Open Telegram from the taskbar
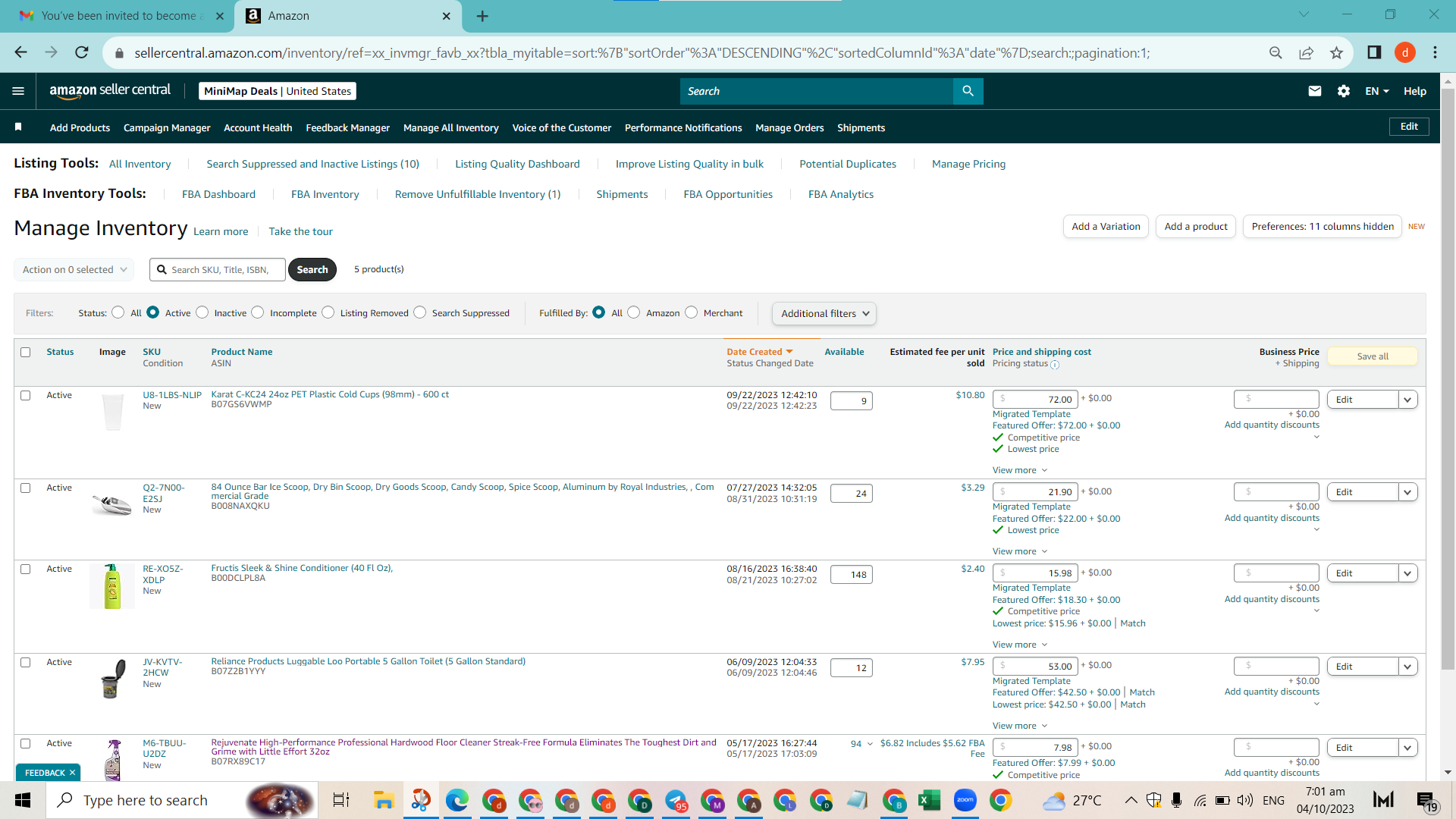This screenshot has height=819, width=1456. [676, 800]
